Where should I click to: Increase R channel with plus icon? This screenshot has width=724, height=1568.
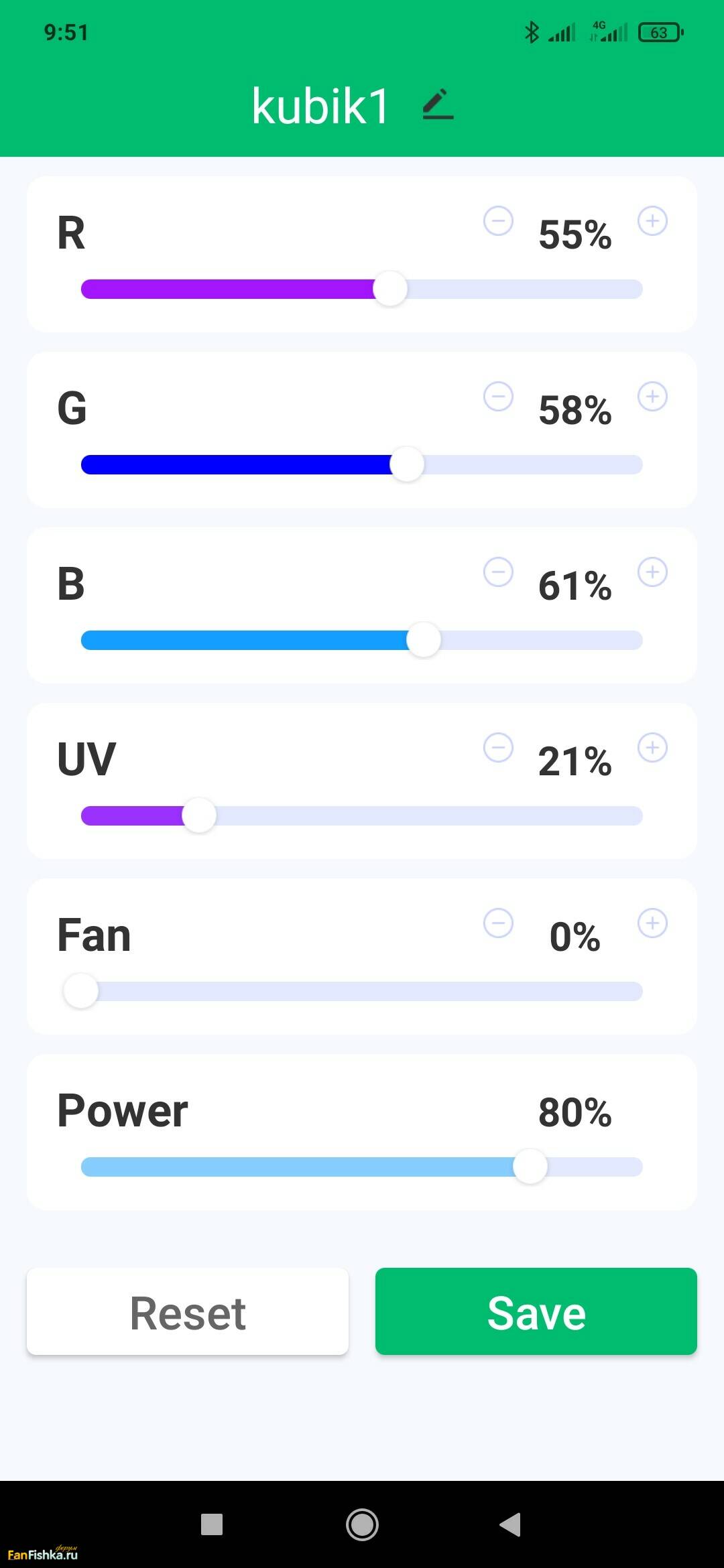click(652, 221)
